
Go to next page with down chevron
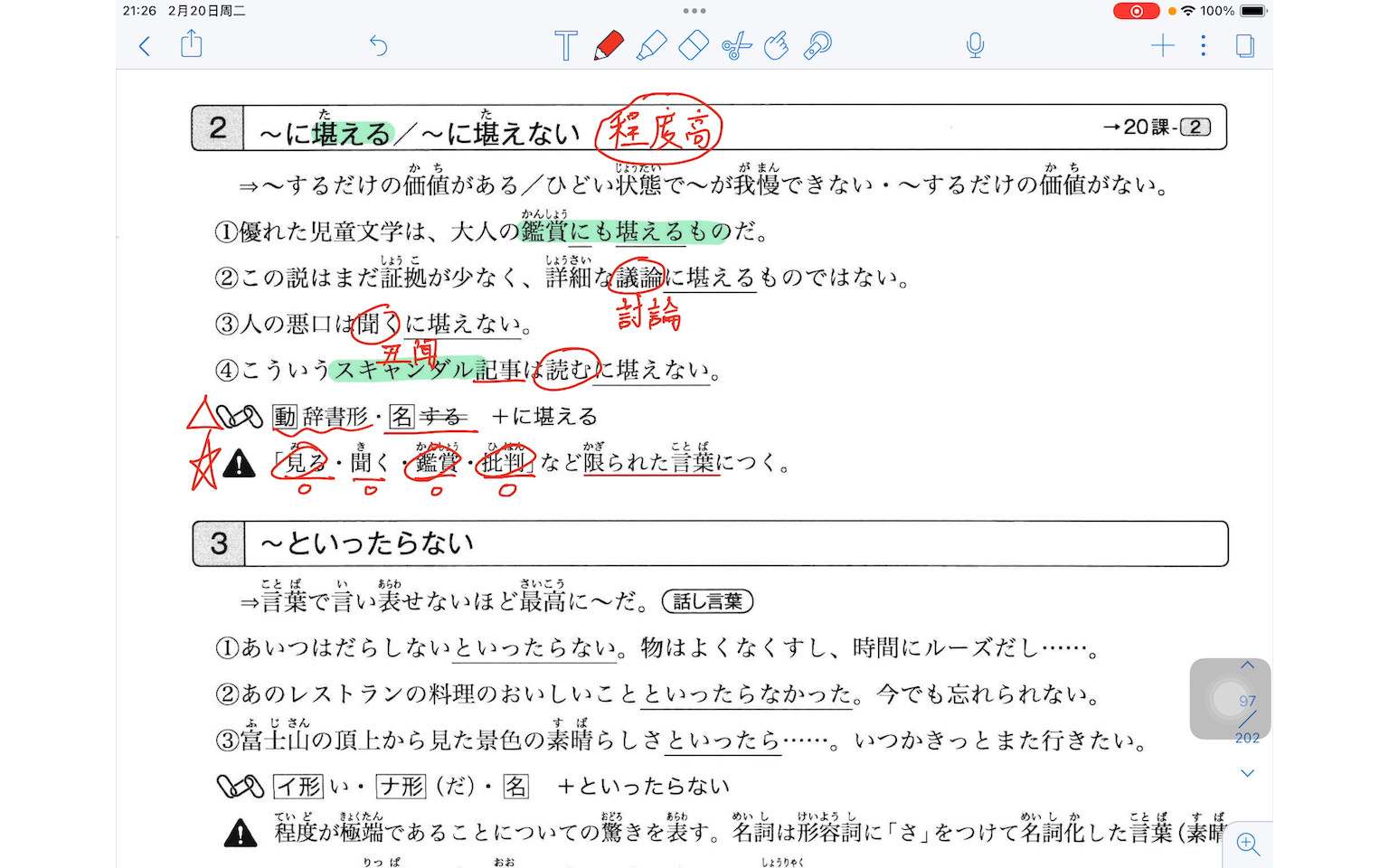[x=1247, y=773]
